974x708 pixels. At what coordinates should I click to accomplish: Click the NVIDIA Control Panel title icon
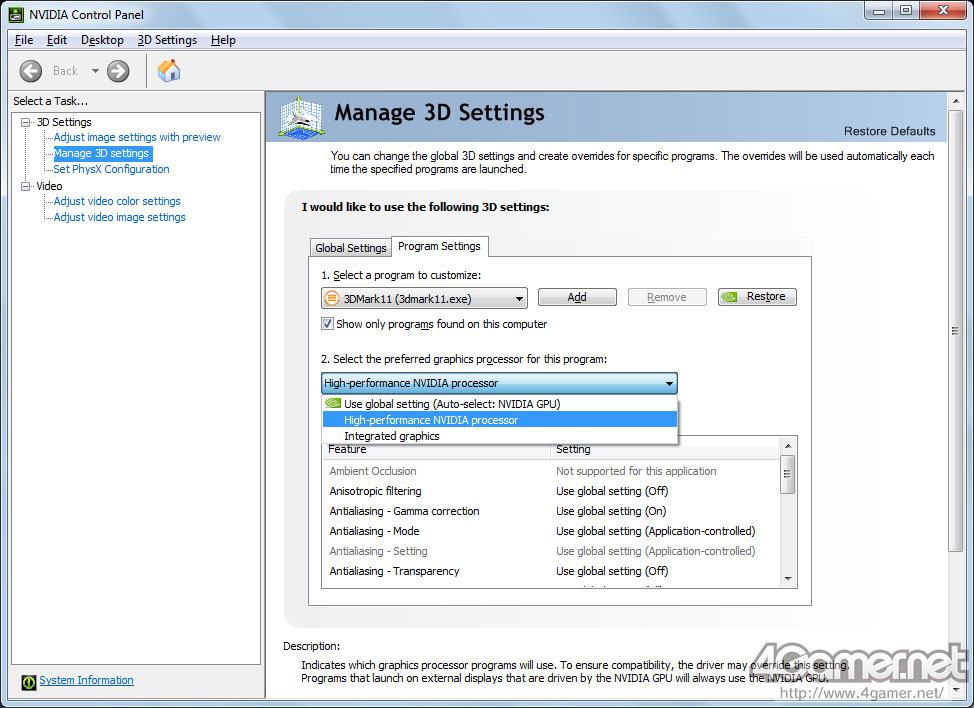(x=16, y=14)
